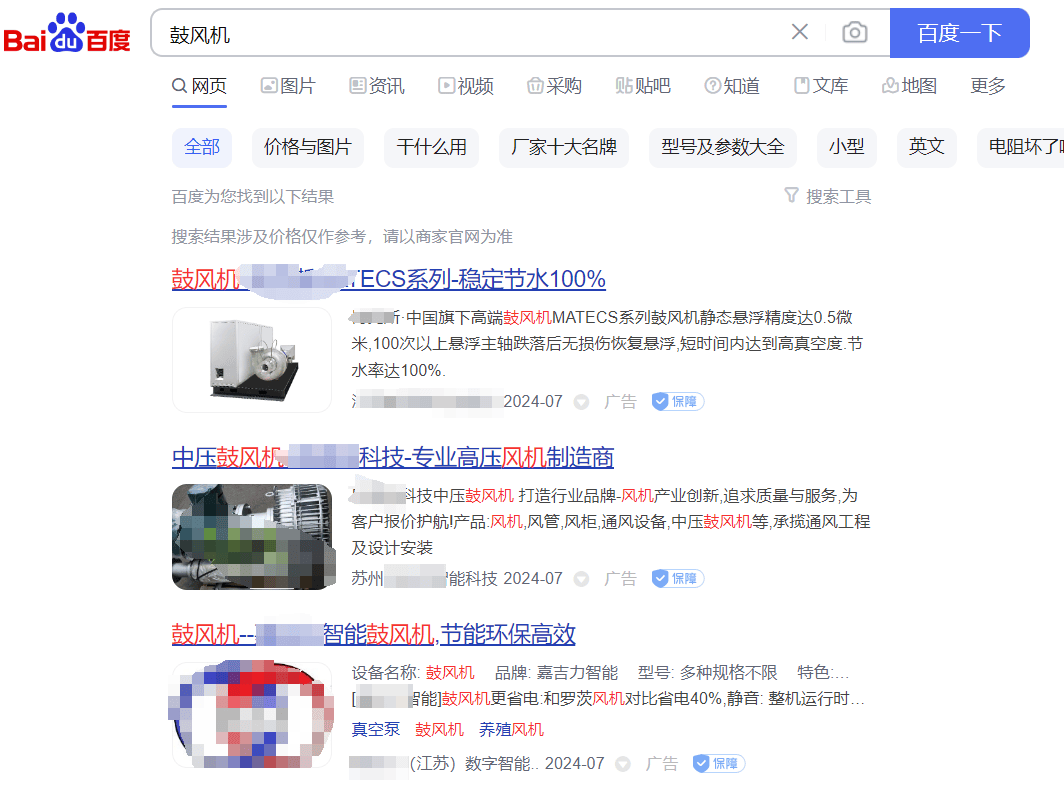
Task: Open the 智能鼓风机,节能环保高效 result title
Action: (x=374, y=635)
